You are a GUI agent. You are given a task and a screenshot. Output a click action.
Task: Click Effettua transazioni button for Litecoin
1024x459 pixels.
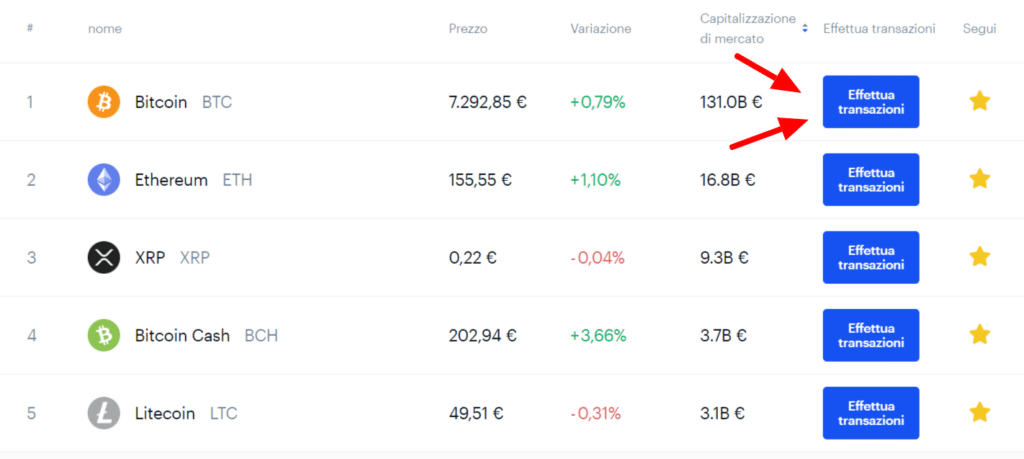pos(871,413)
